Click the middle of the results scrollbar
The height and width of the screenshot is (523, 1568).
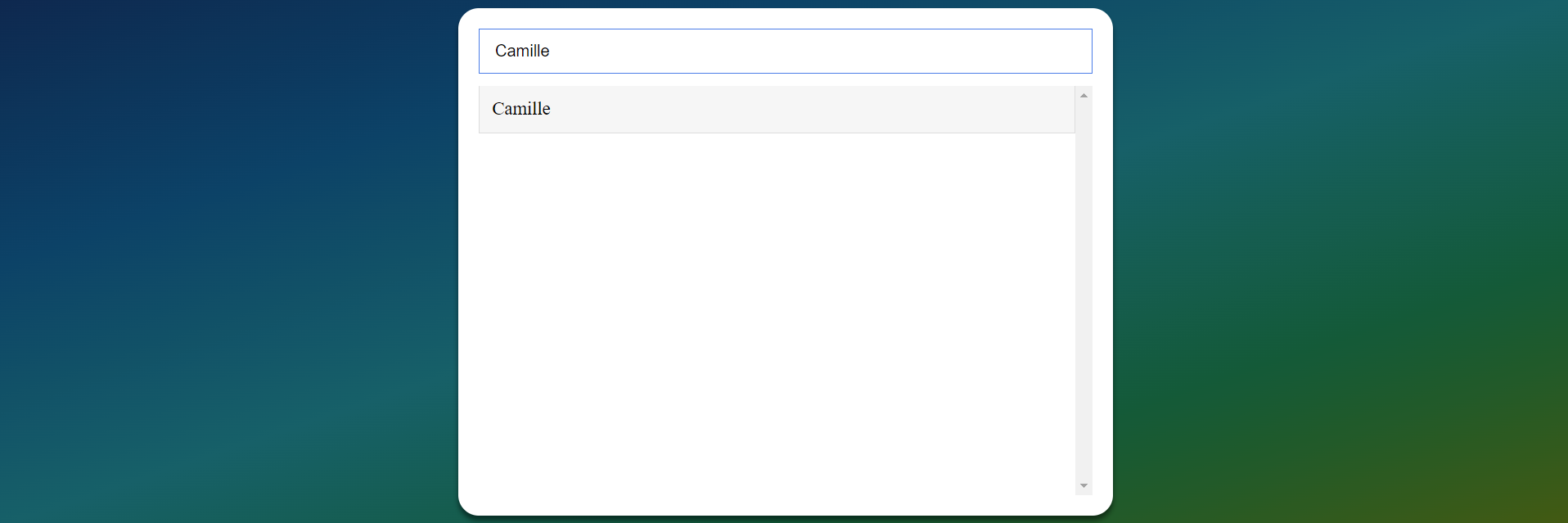coord(1084,291)
